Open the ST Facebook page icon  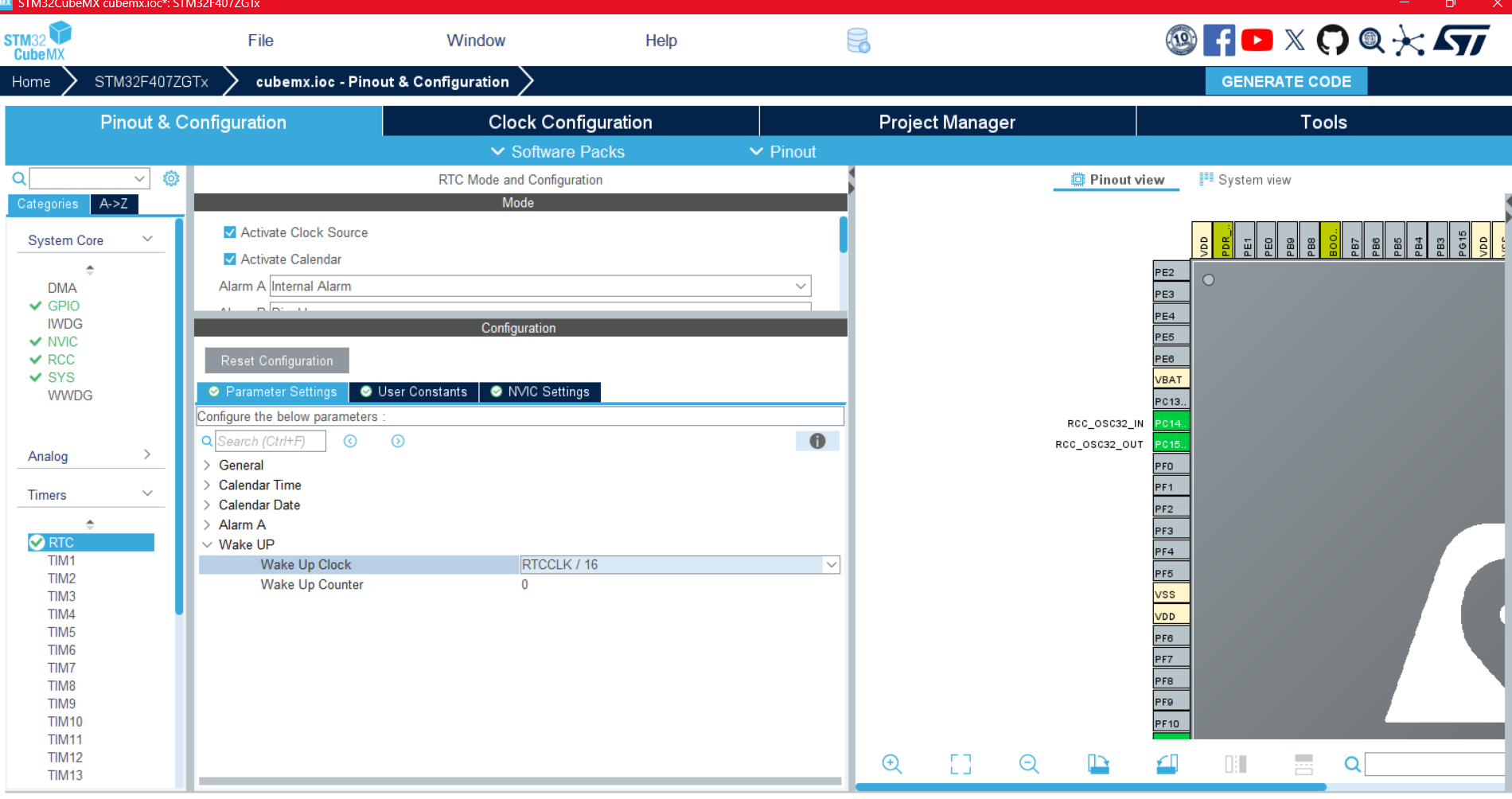pos(1218,40)
